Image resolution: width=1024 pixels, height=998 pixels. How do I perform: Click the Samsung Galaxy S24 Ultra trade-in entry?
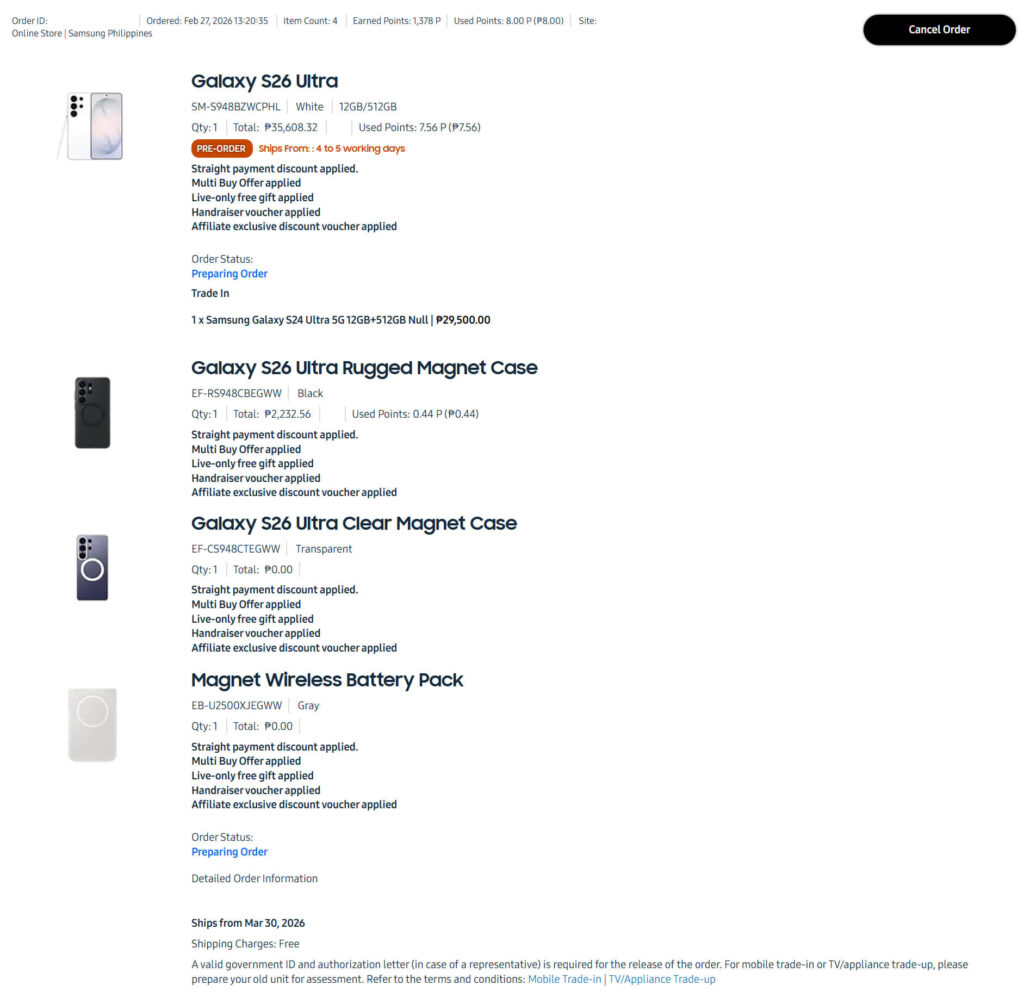[340, 319]
